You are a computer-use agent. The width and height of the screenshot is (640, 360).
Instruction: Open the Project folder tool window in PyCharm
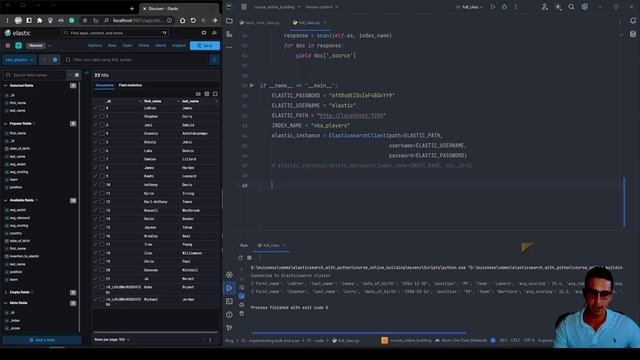coord(229,21)
